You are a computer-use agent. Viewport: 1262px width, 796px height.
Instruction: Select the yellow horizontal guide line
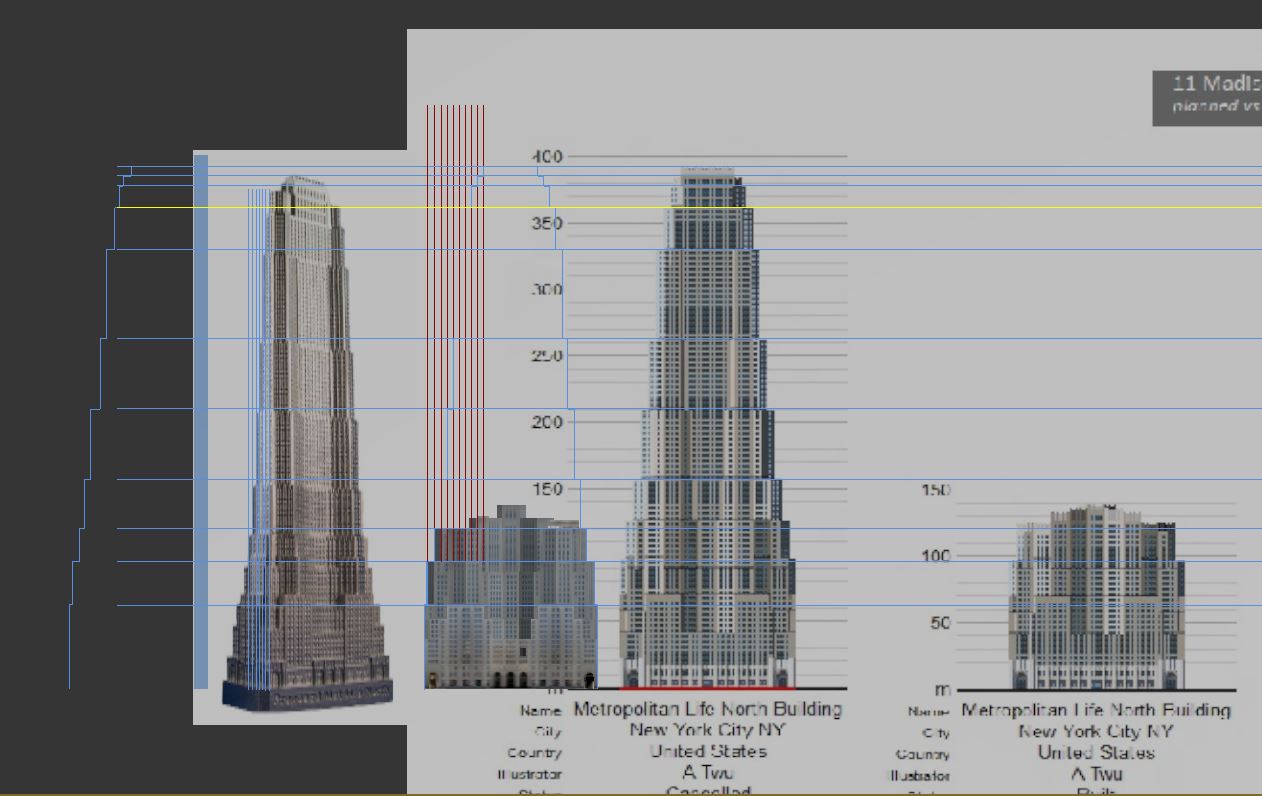click(690, 208)
